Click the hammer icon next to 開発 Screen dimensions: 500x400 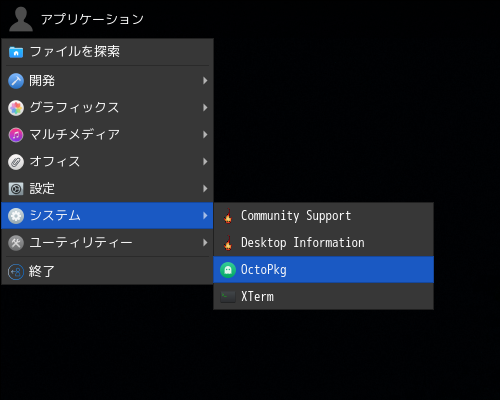16,81
